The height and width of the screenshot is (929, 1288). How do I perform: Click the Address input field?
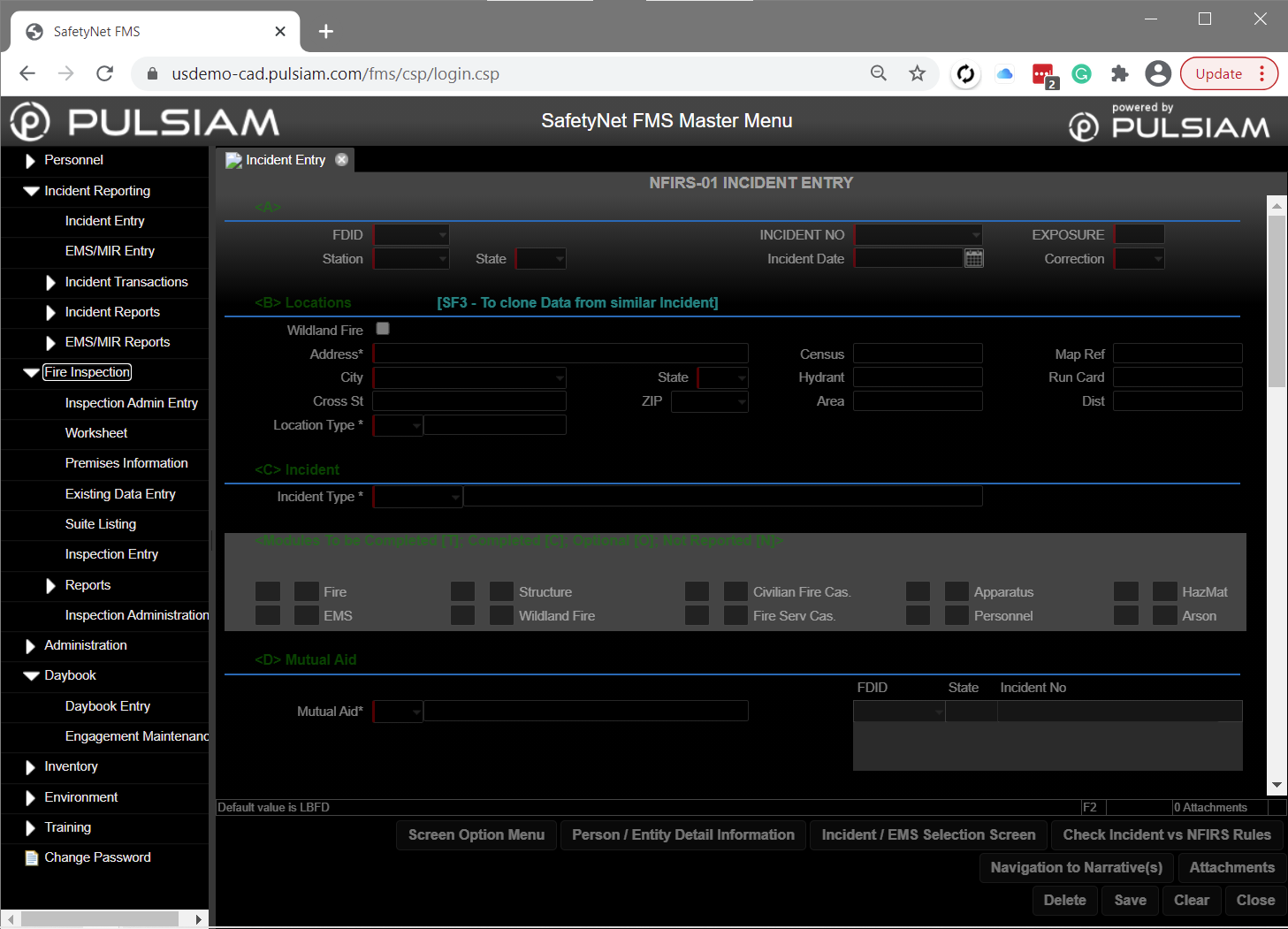[560, 354]
